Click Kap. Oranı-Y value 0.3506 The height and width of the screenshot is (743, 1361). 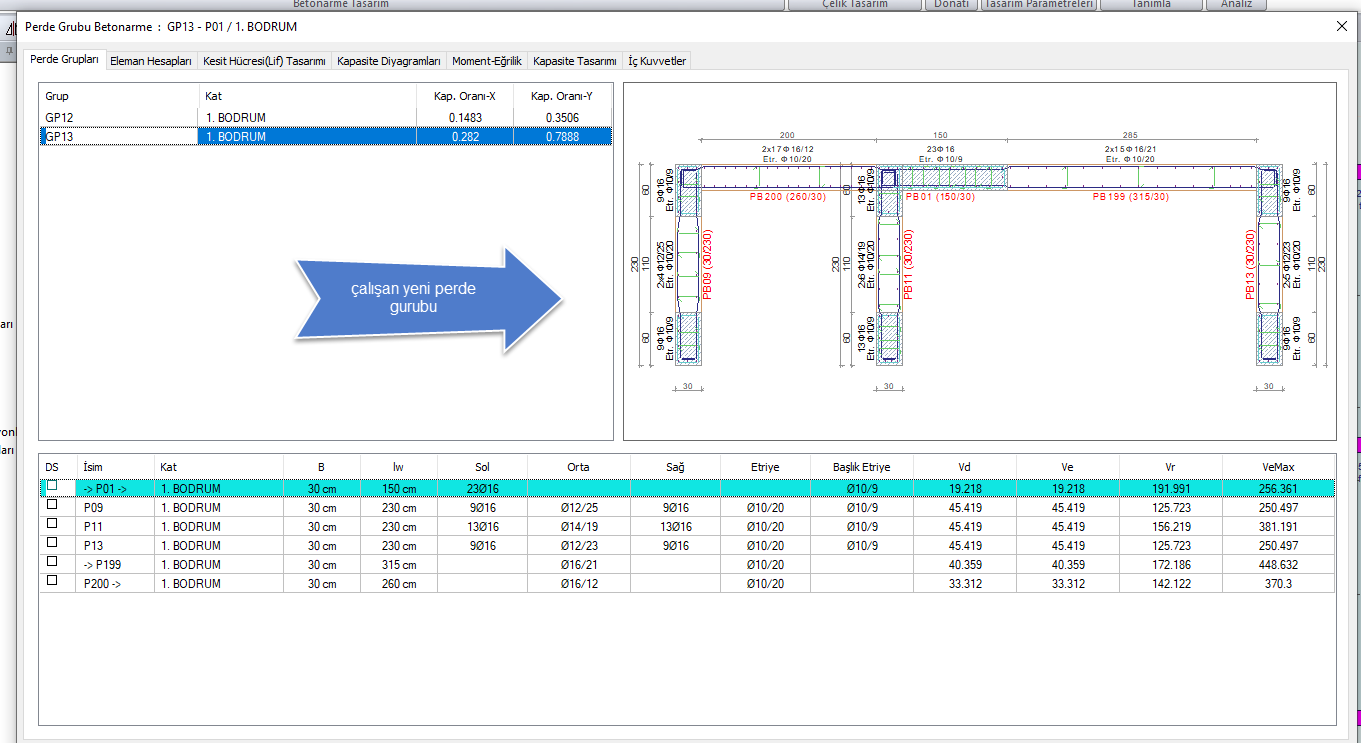click(562, 118)
